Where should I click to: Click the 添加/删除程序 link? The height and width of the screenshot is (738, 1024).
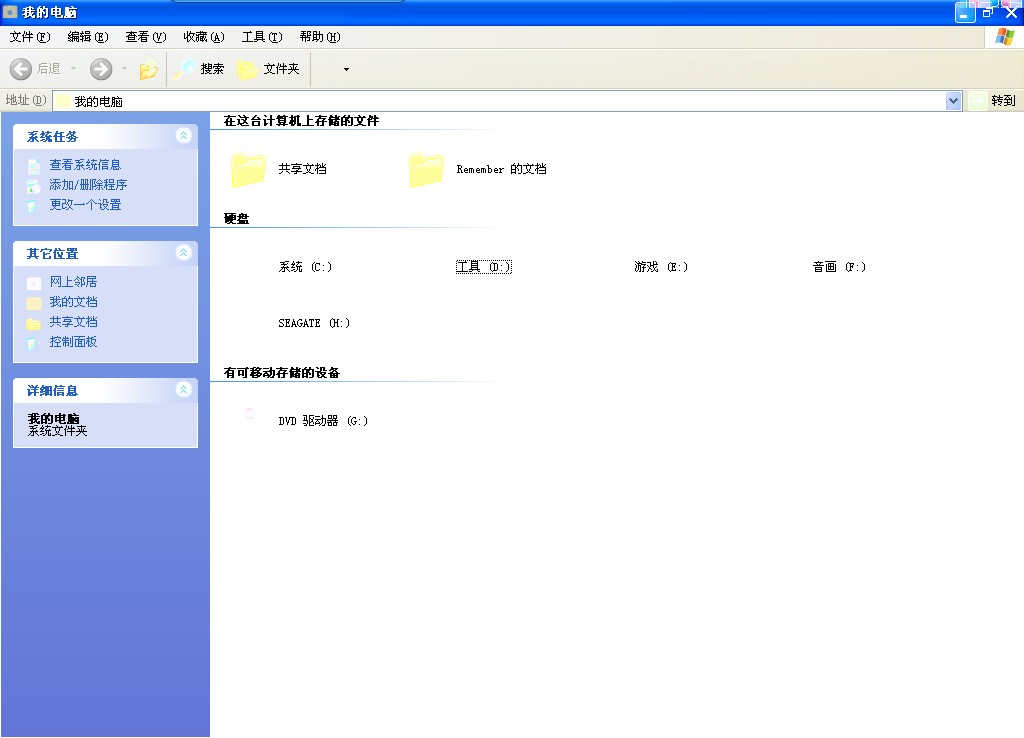88,185
